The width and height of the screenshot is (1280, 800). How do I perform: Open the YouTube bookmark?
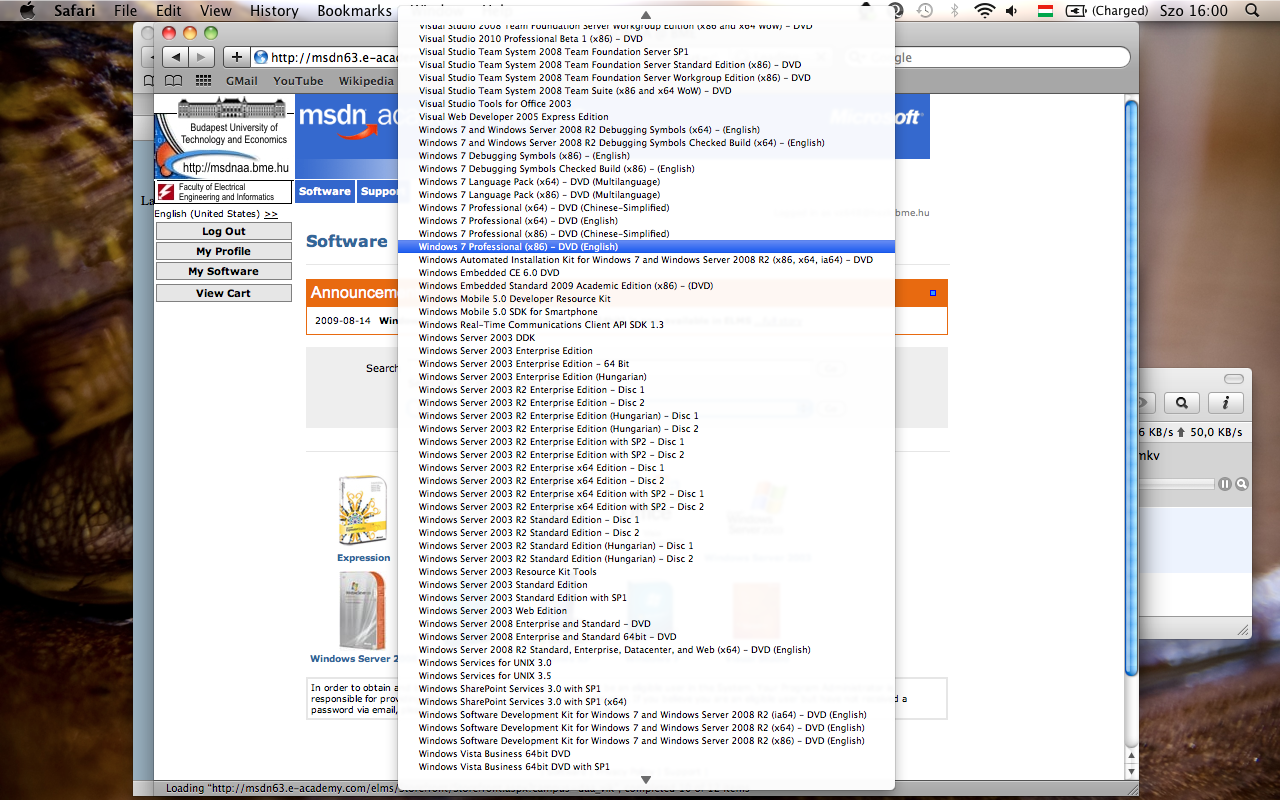click(x=298, y=81)
